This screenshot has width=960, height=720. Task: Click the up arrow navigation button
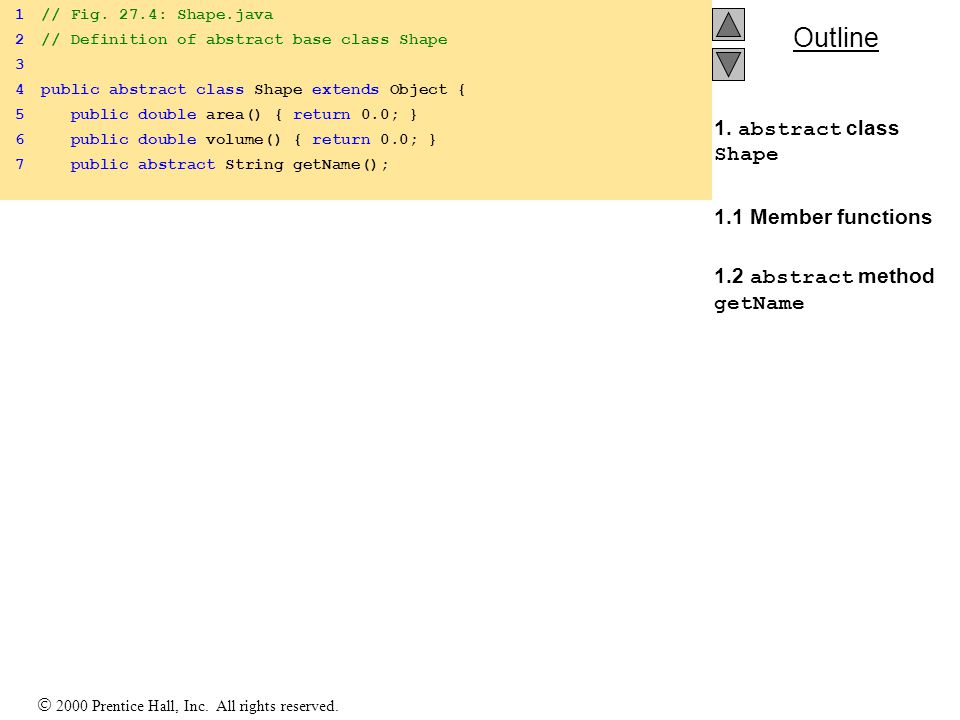(x=728, y=24)
